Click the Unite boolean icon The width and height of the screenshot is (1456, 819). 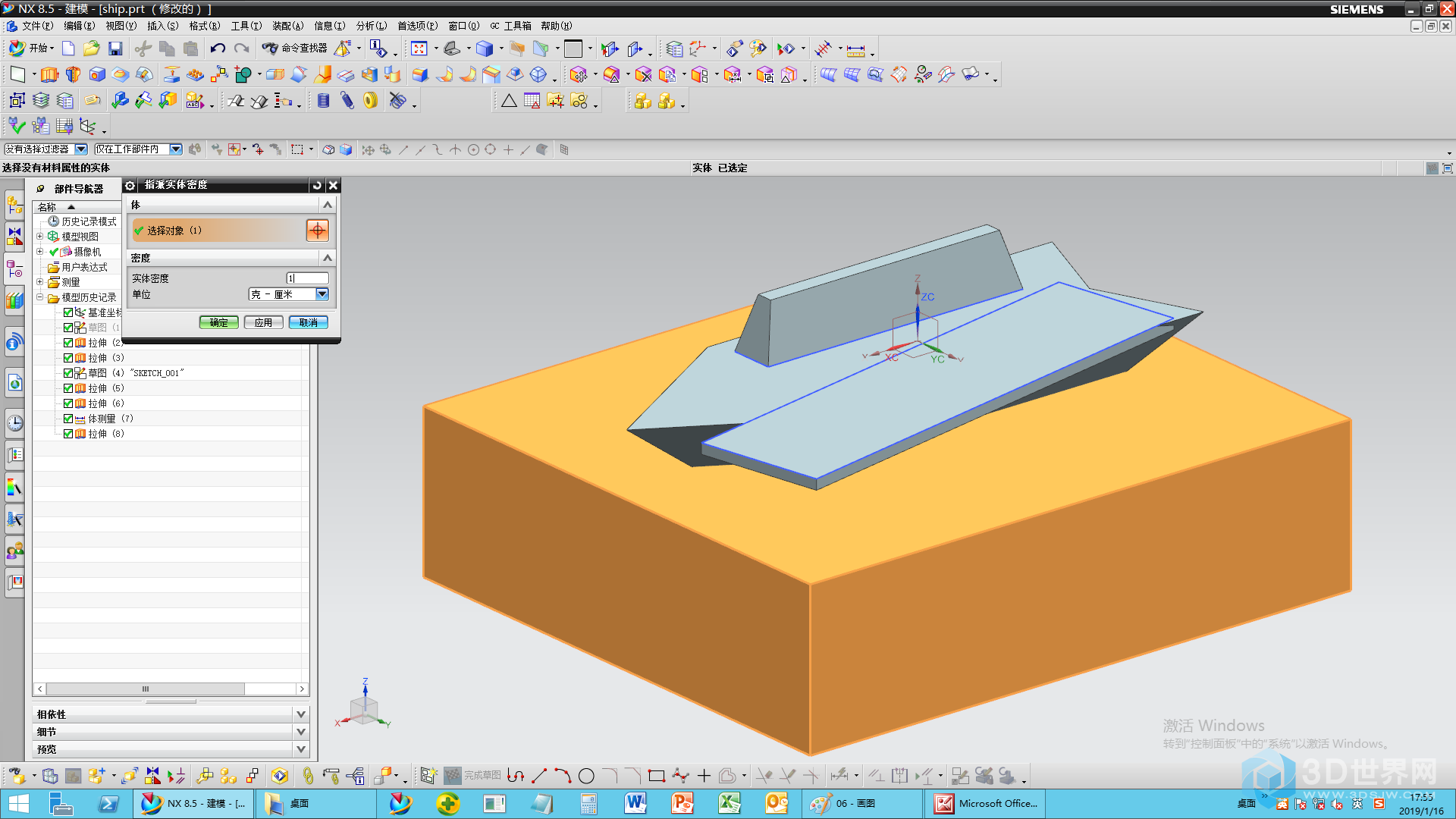pos(243,74)
